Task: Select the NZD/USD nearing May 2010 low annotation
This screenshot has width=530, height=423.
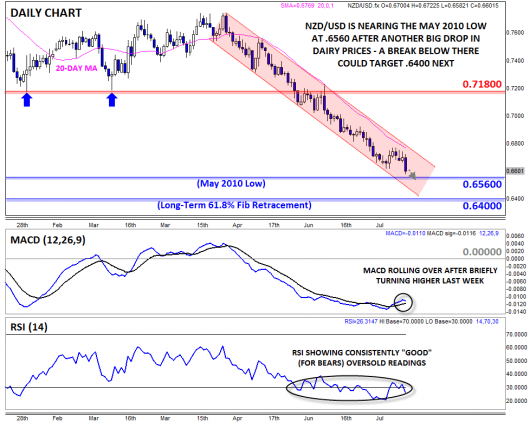Action: (x=395, y=45)
